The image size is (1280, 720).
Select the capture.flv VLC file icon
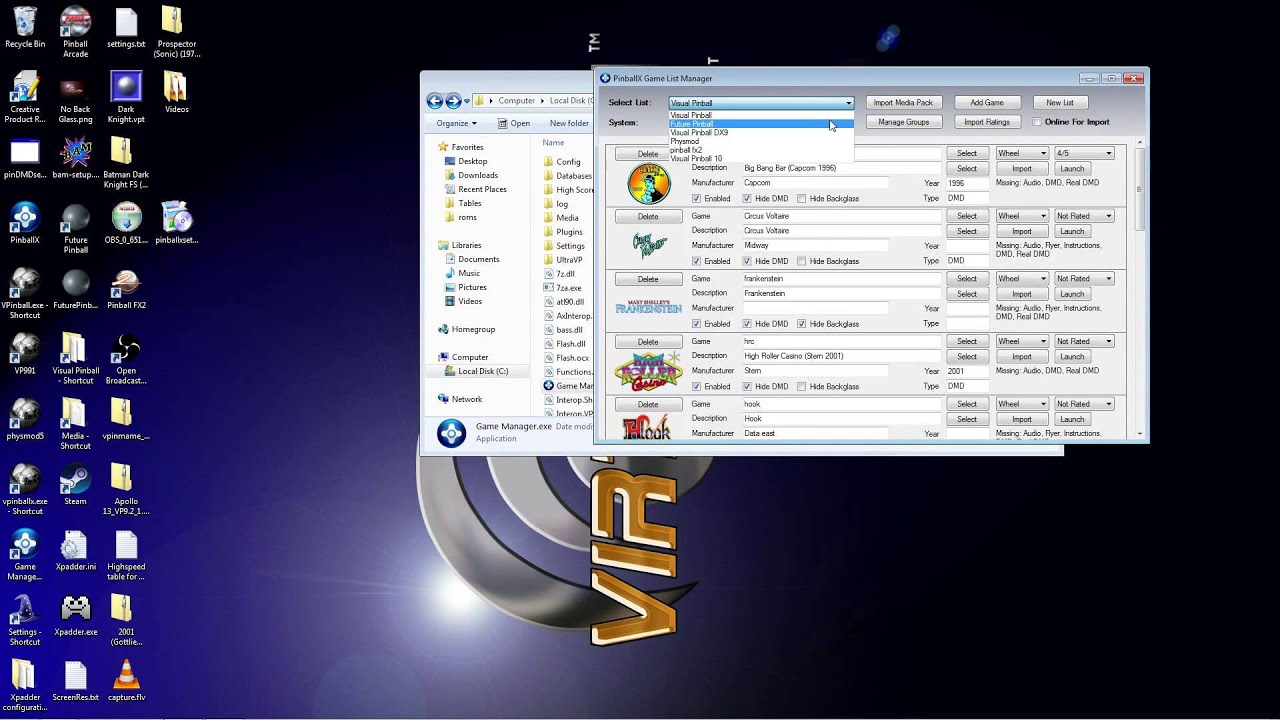126,681
